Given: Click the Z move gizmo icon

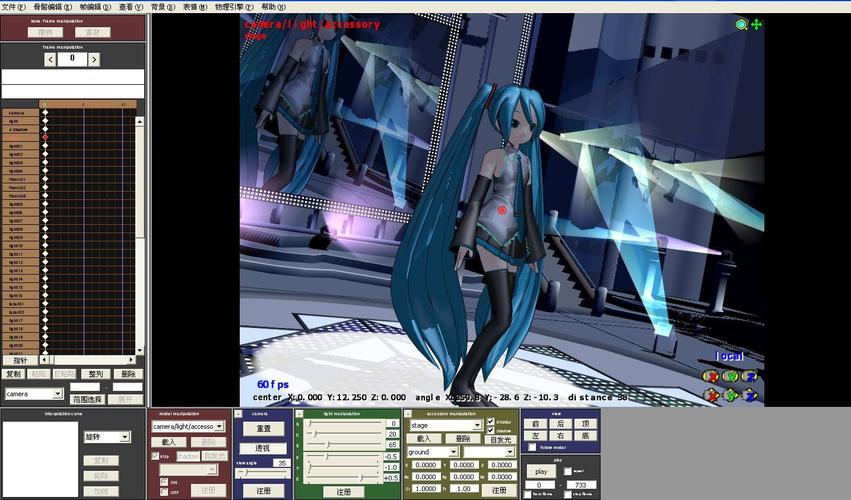Looking at the screenshot, I should point(750,395).
